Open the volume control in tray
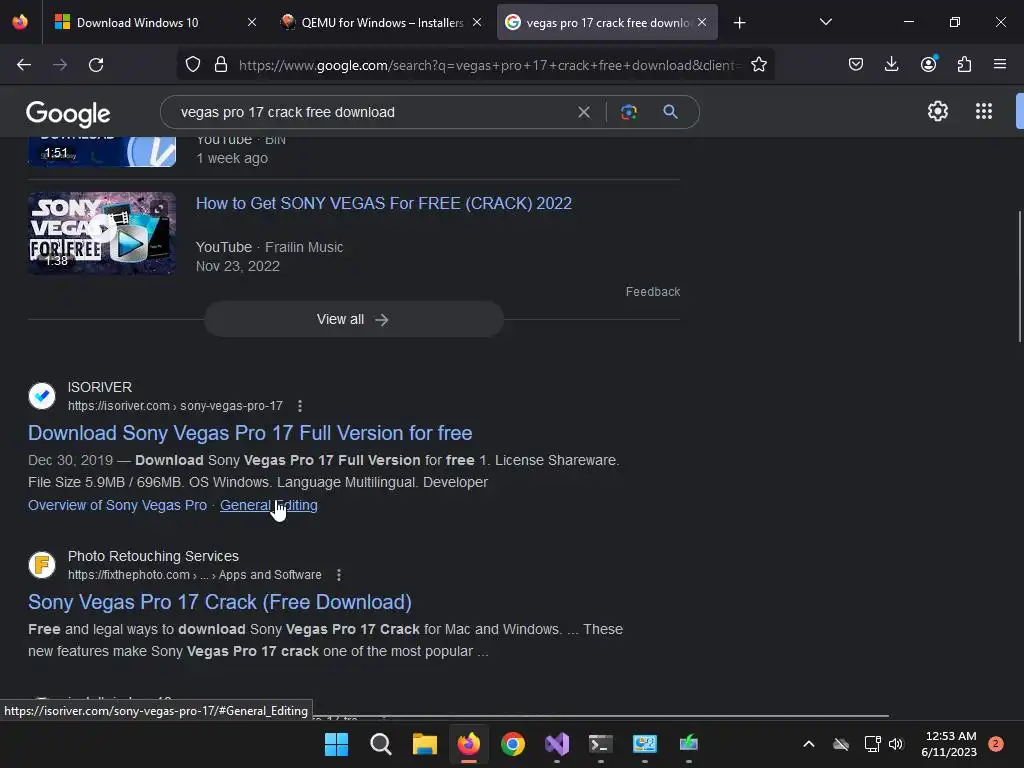 tap(896, 744)
